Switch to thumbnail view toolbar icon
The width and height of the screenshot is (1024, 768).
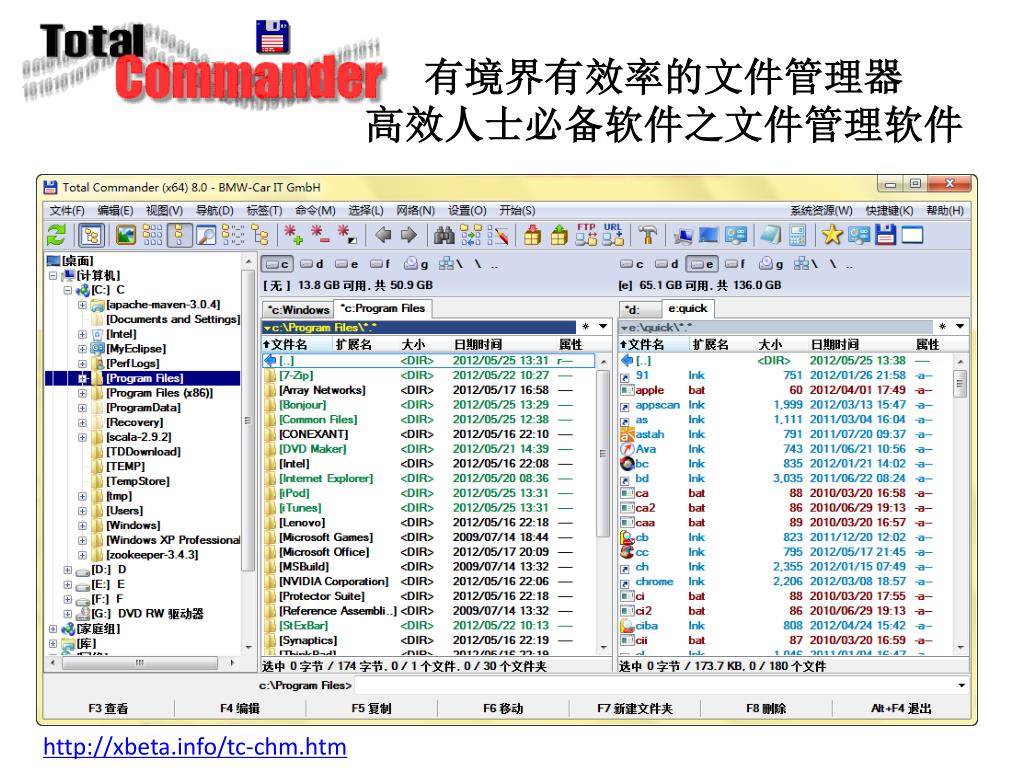[x=125, y=235]
